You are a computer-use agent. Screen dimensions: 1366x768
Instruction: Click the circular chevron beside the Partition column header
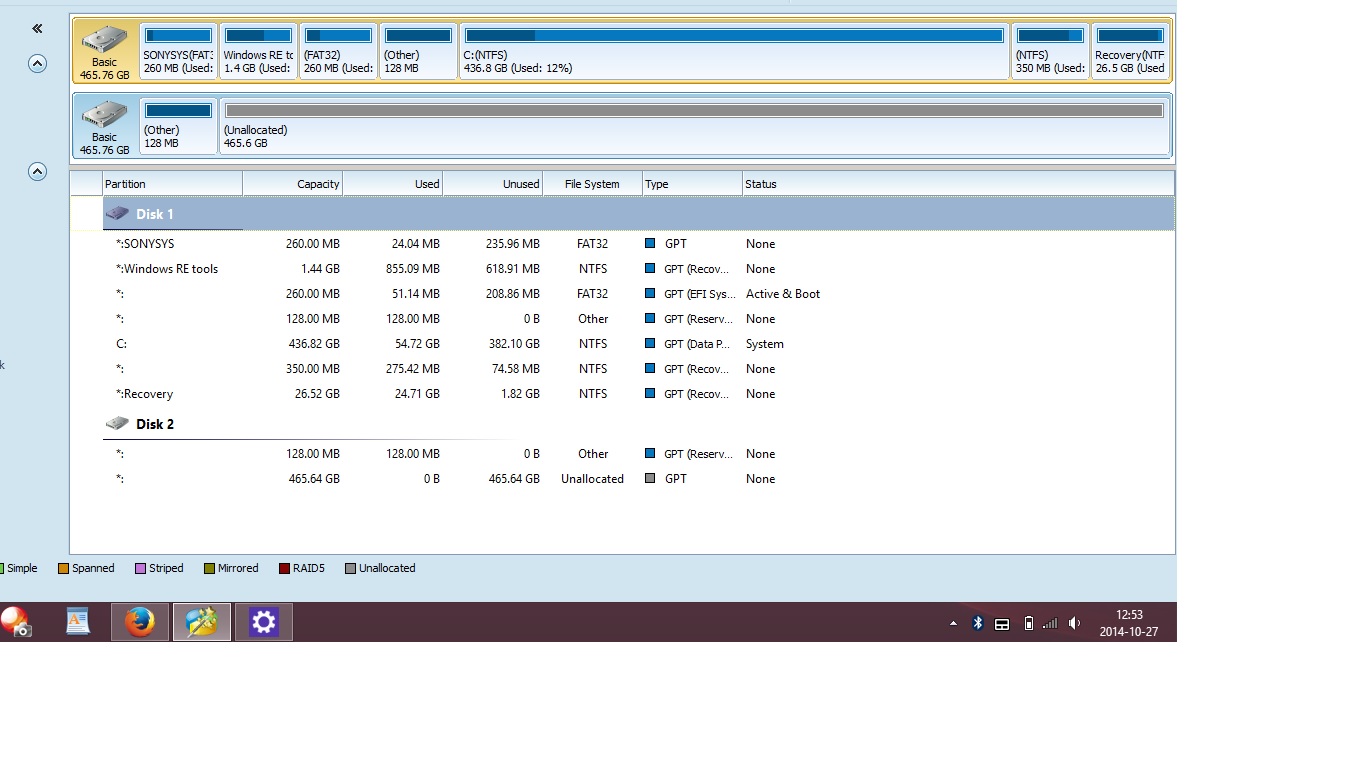(37, 172)
